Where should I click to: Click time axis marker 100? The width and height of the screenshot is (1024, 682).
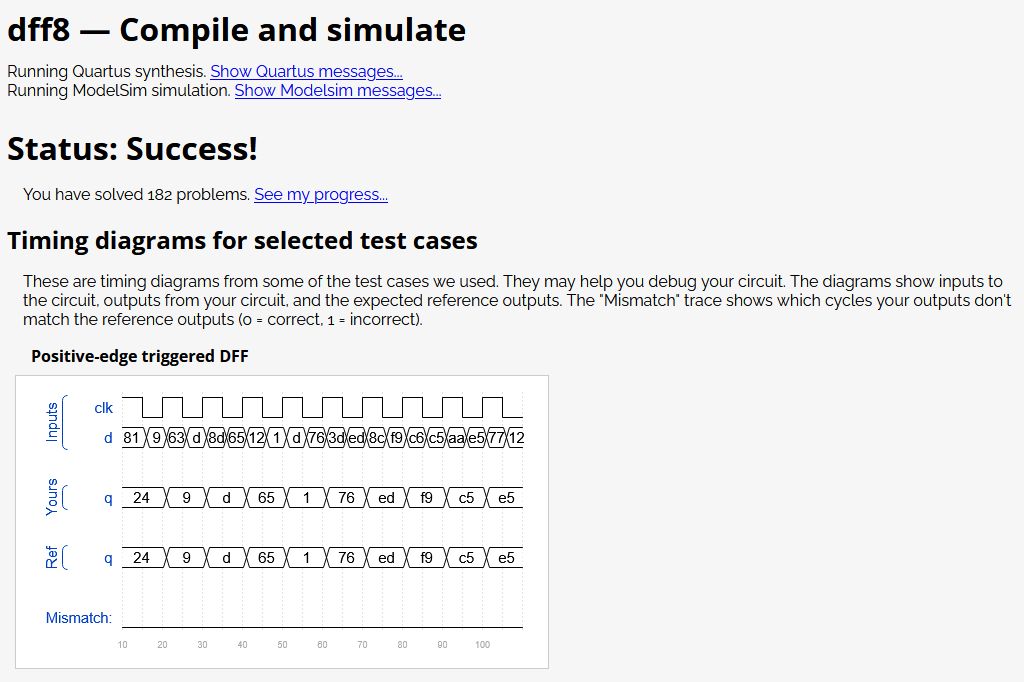click(x=483, y=645)
